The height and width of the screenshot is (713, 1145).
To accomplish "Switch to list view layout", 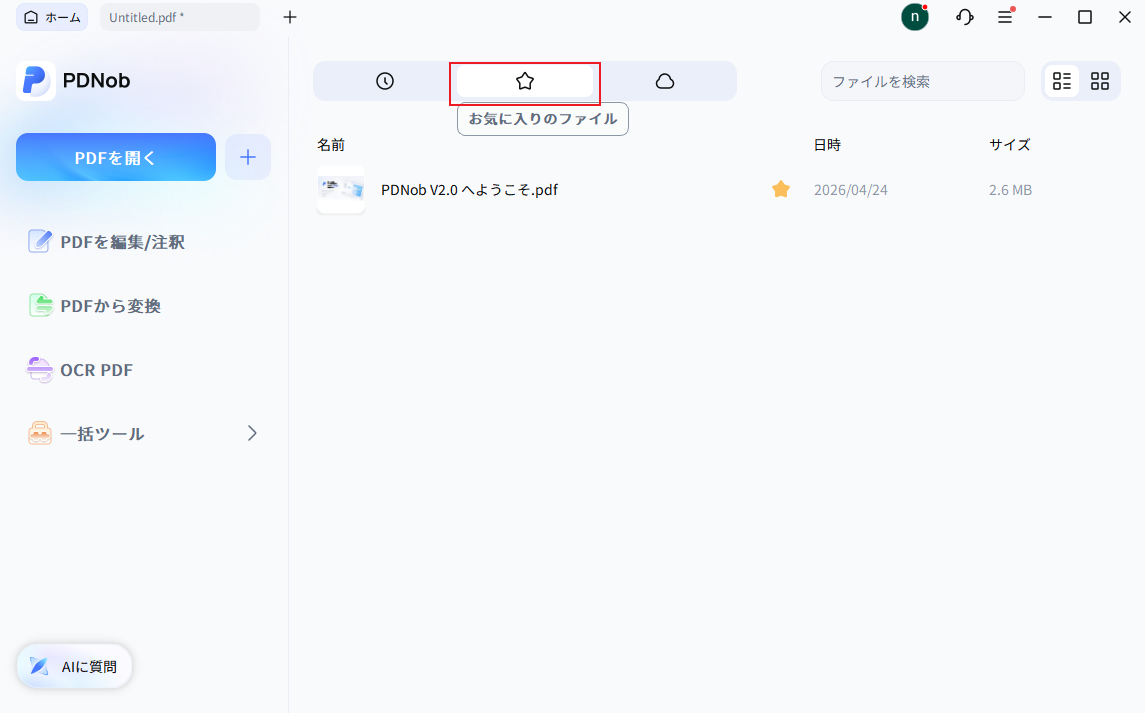I will (1062, 81).
